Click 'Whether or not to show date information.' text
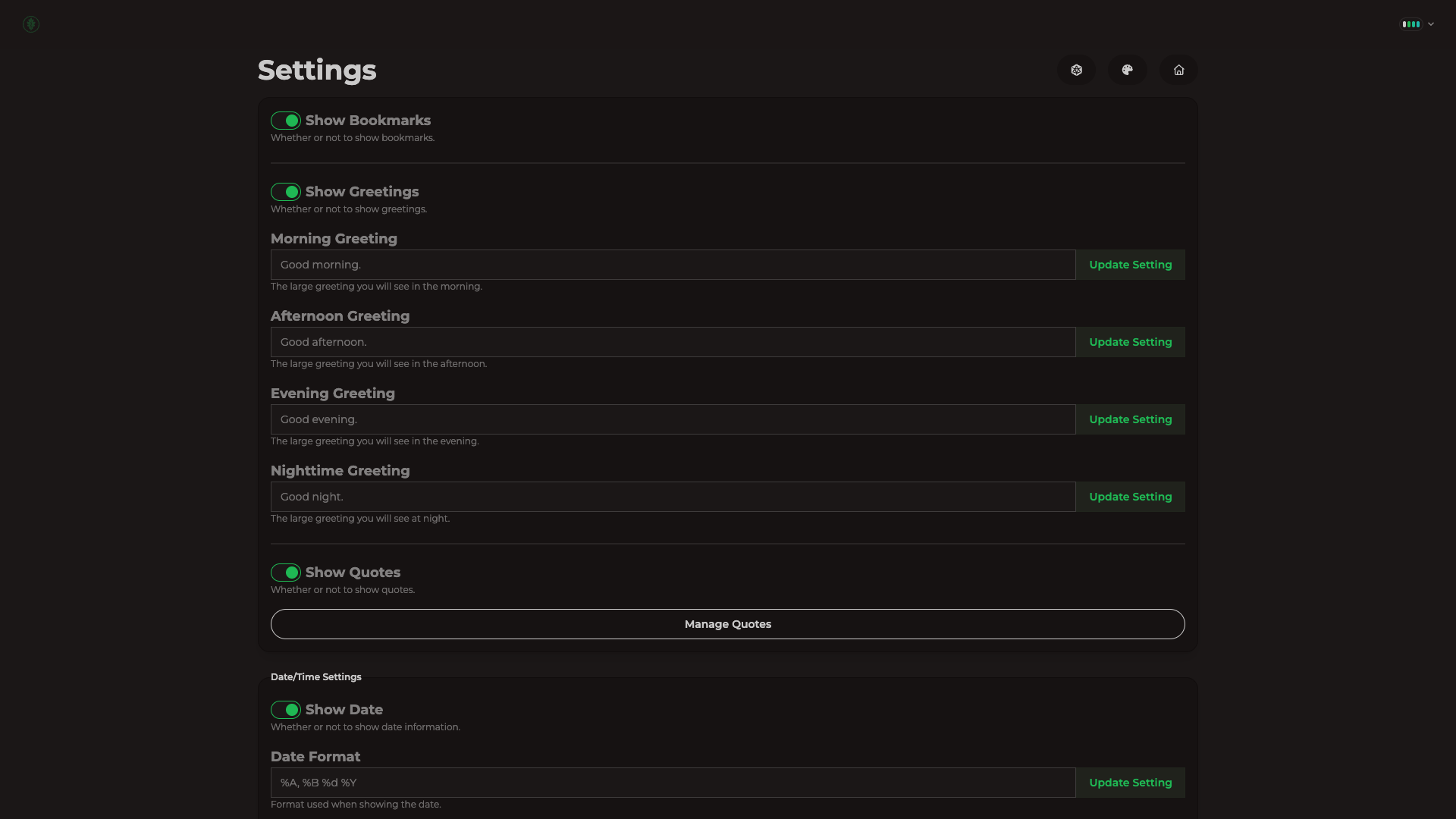Screen dimensions: 1456x819 click(366, 727)
